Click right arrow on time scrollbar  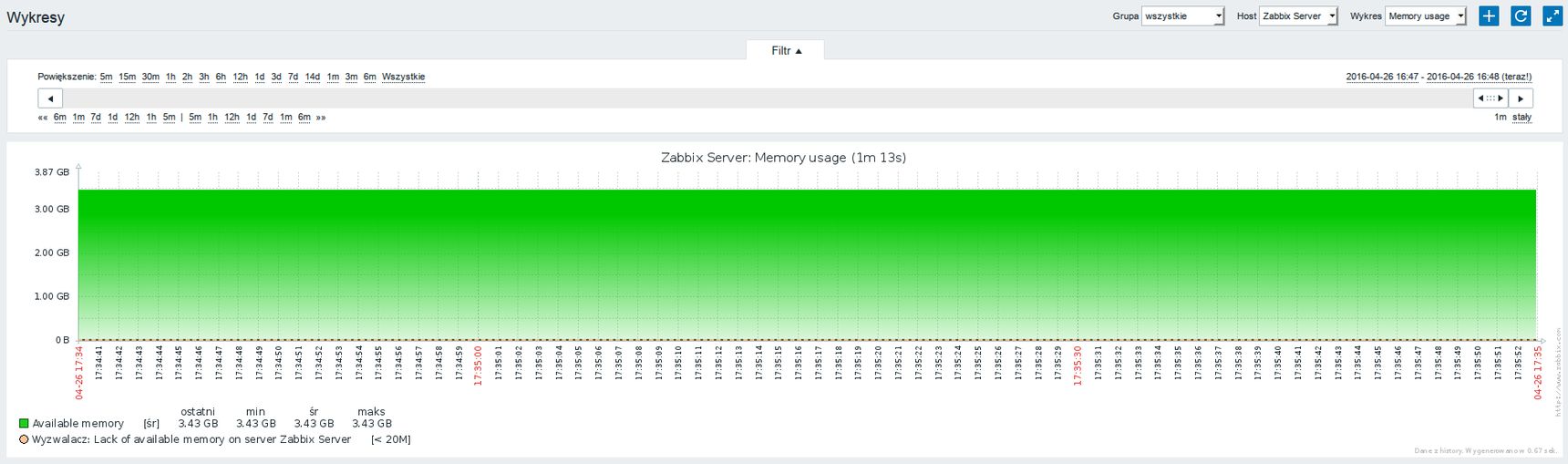point(1521,98)
